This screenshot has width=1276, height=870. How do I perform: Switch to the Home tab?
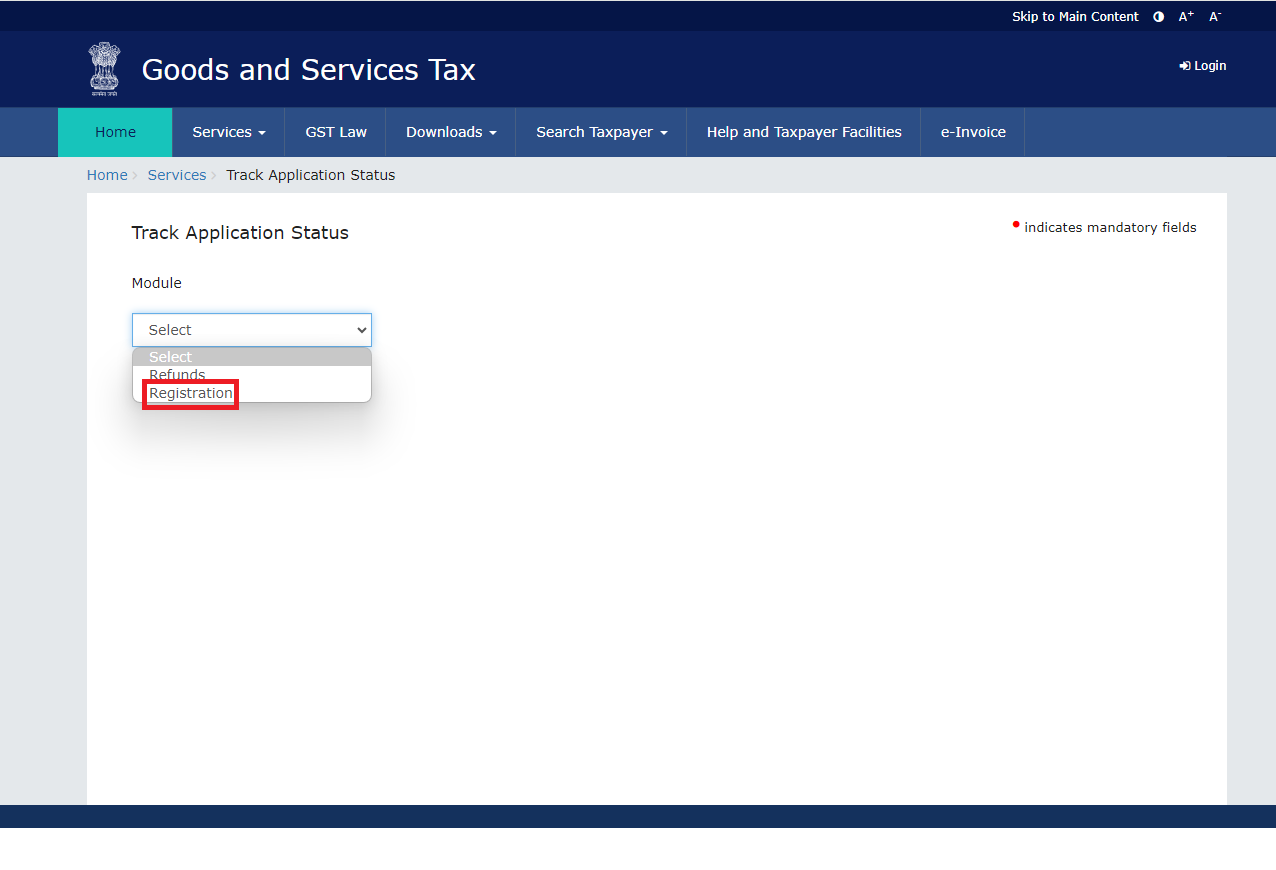pos(114,131)
